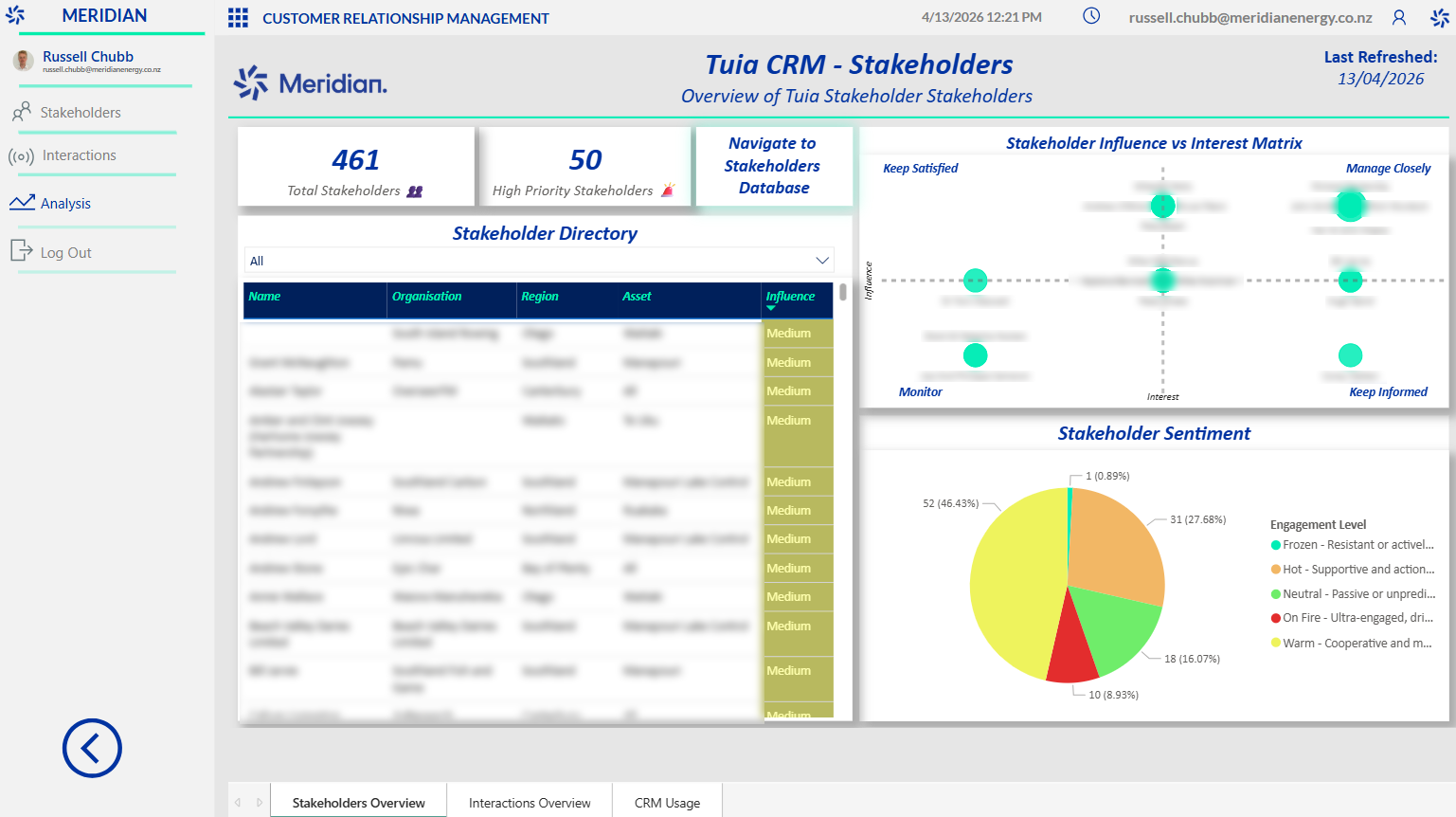Click the pie label 52 (46.43%)
Image resolution: width=1456 pixels, height=817 pixels.
tap(950, 504)
